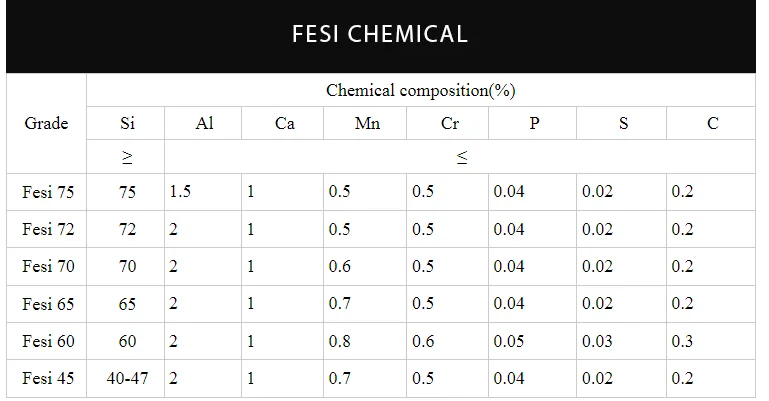The width and height of the screenshot is (769, 401).
Task: Click the Al column header
Action: [x=204, y=124]
